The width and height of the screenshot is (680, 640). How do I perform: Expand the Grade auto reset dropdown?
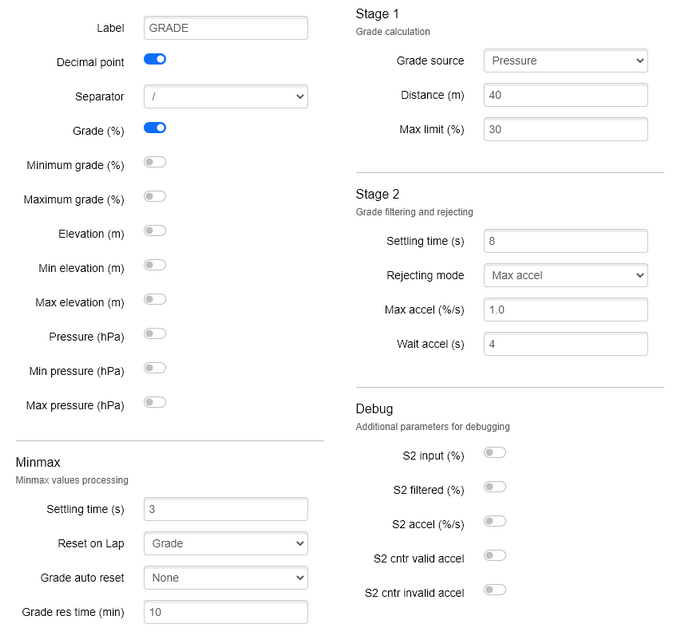pyautogui.click(x=226, y=578)
